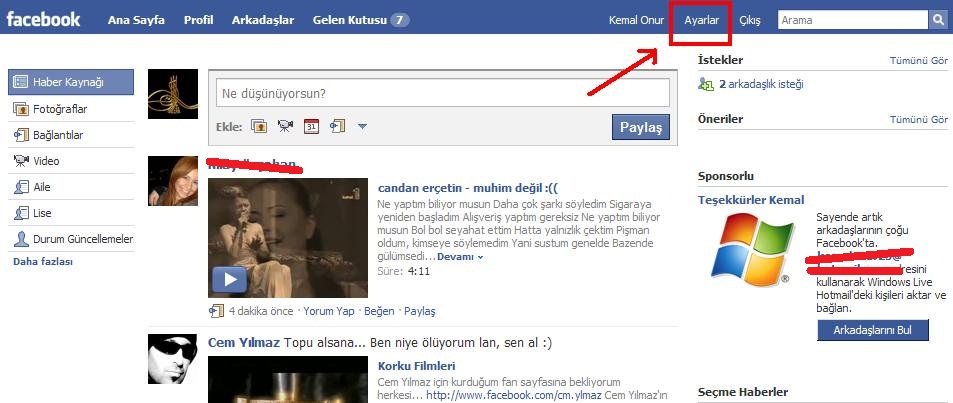Click the facebook logo
The height and width of the screenshot is (403, 953).
43,19
